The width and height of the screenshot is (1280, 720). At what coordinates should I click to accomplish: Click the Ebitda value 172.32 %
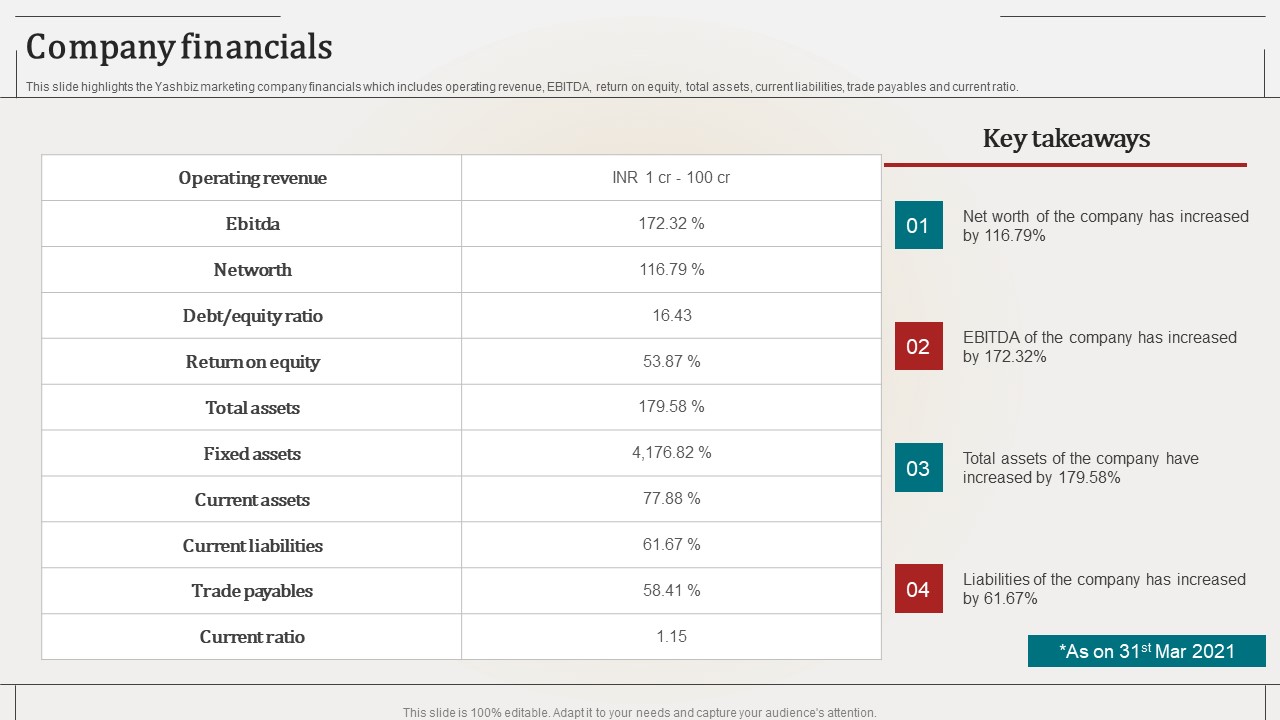pos(672,224)
